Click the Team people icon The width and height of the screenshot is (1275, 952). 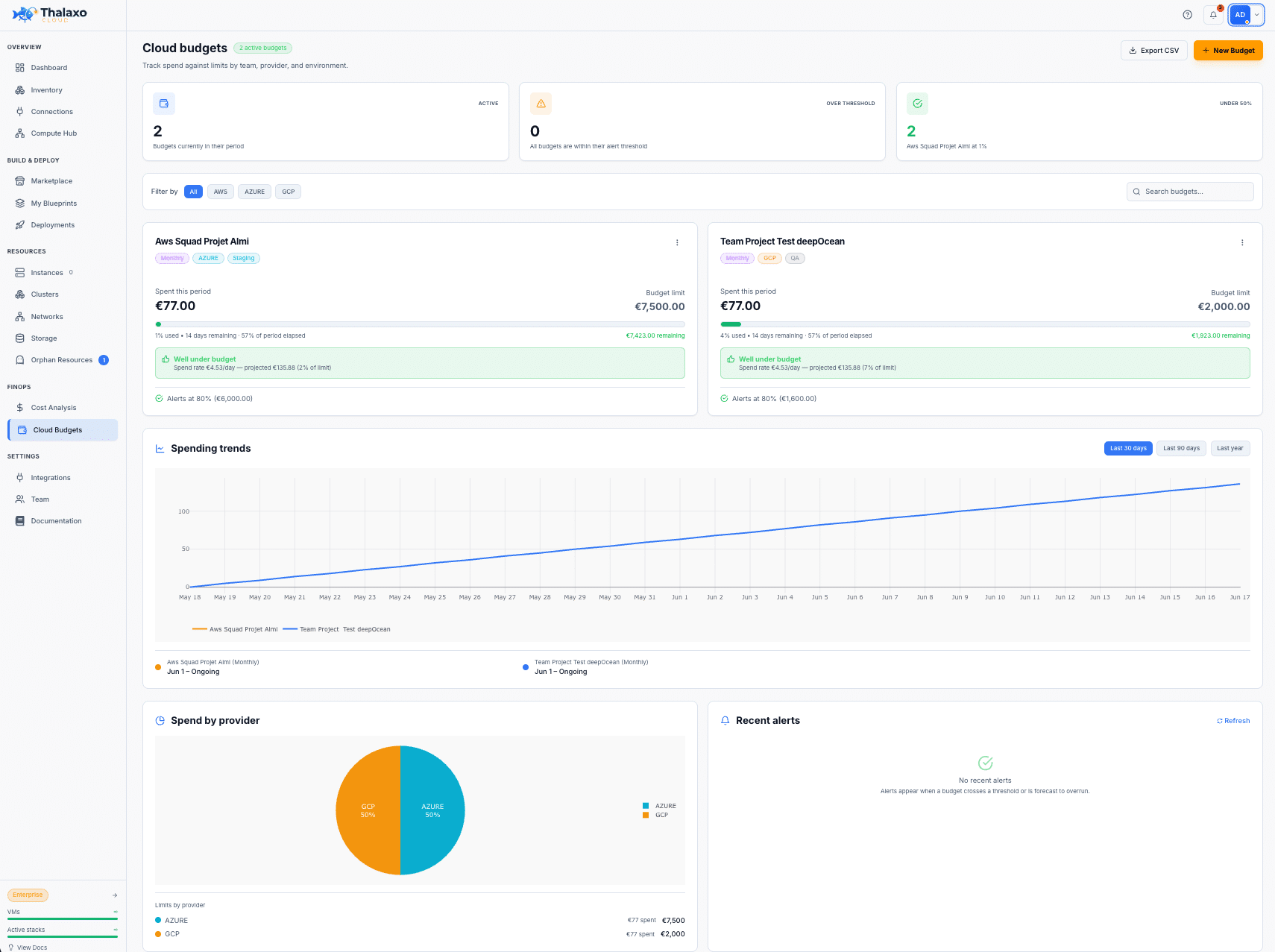pyautogui.click(x=20, y=499)
